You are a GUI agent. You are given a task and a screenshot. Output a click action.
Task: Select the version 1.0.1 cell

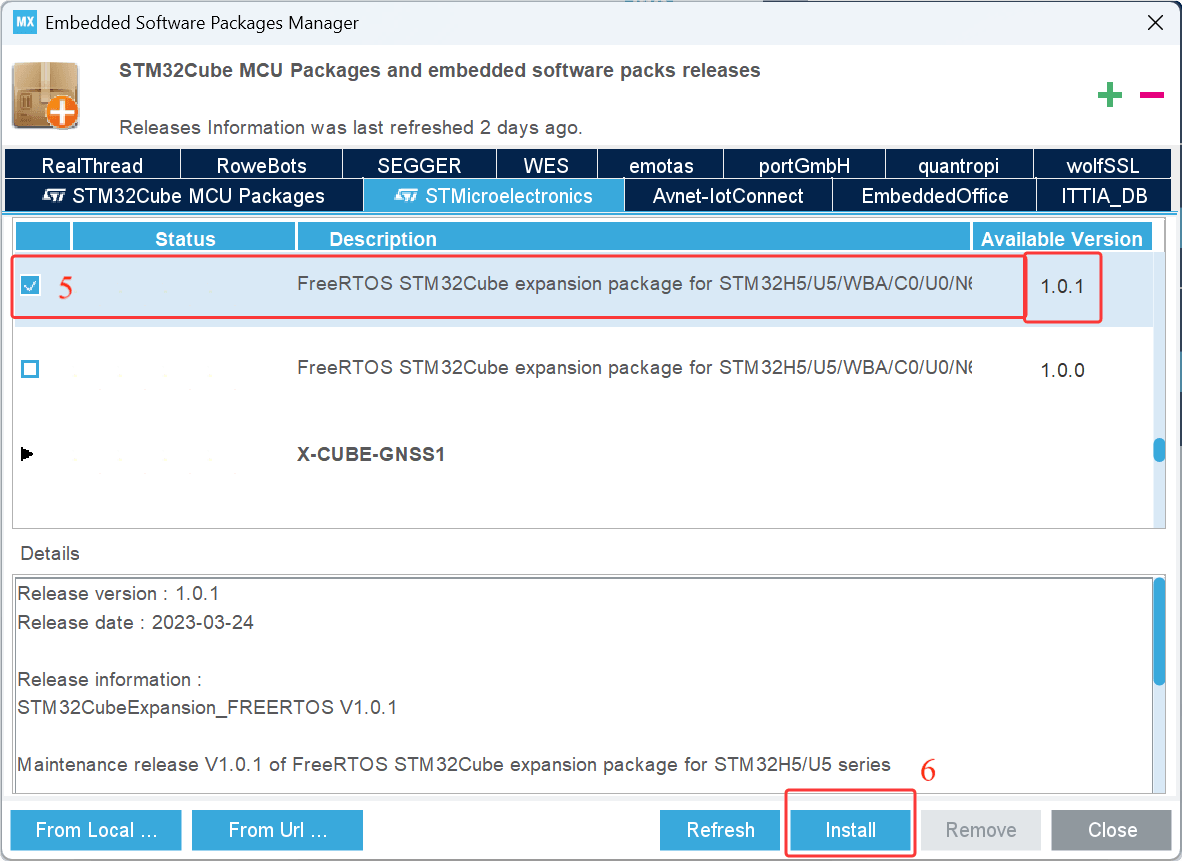1062,286
